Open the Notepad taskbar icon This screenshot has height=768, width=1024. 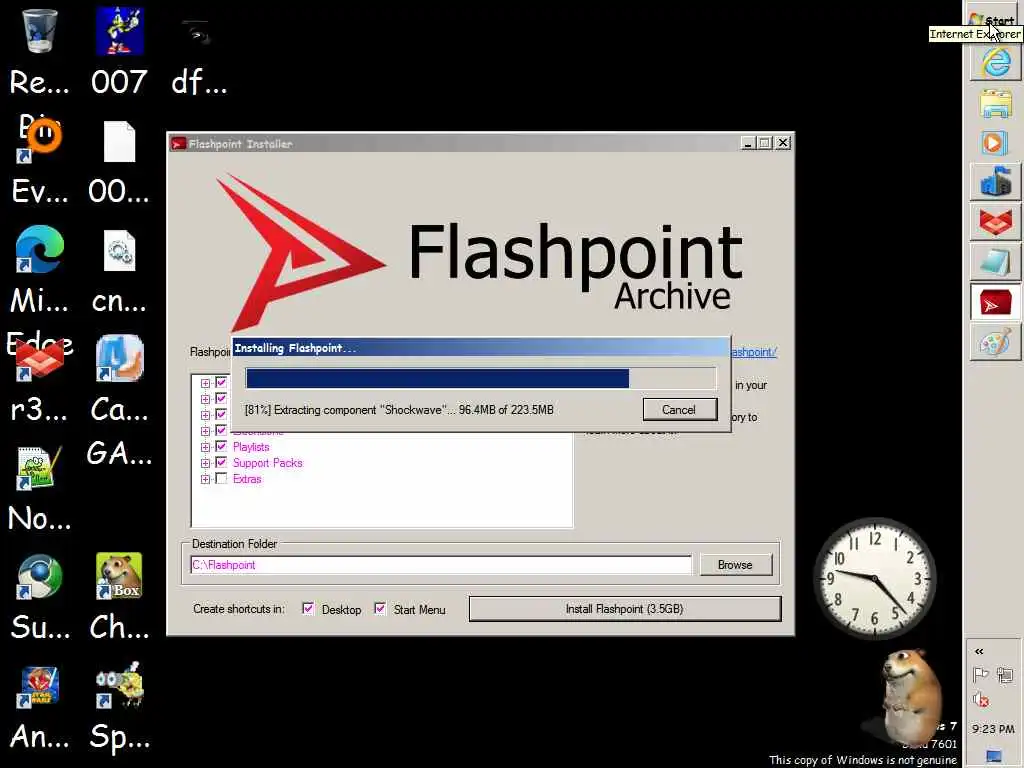point(995,261)
